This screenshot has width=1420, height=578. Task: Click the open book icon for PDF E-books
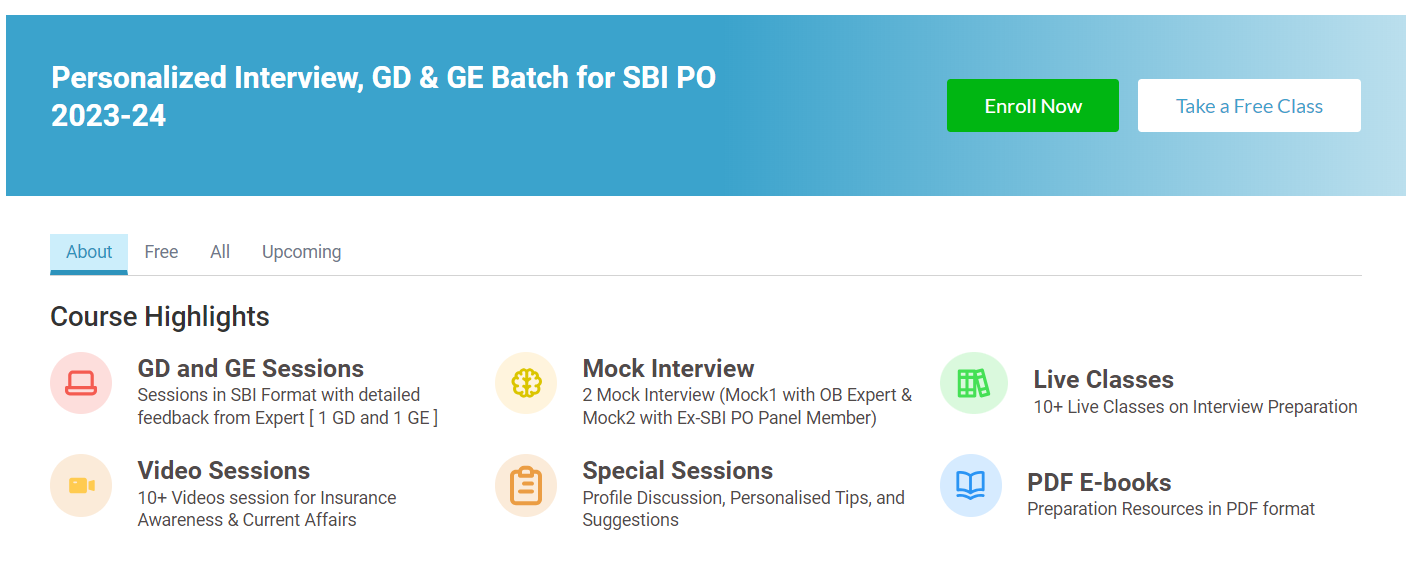[x=970, y=486]
